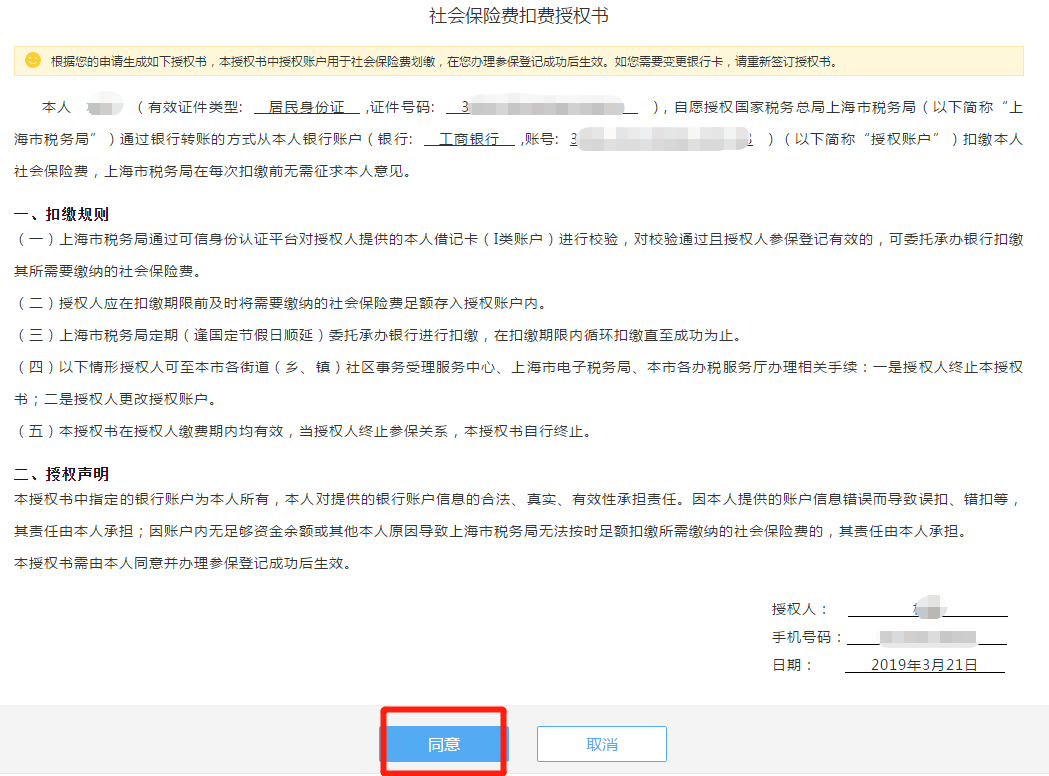The height and width of the screenshot is (776, 1049).
Task: Click the blurred 证件号码 value field
Action: (x=548, y=107)
